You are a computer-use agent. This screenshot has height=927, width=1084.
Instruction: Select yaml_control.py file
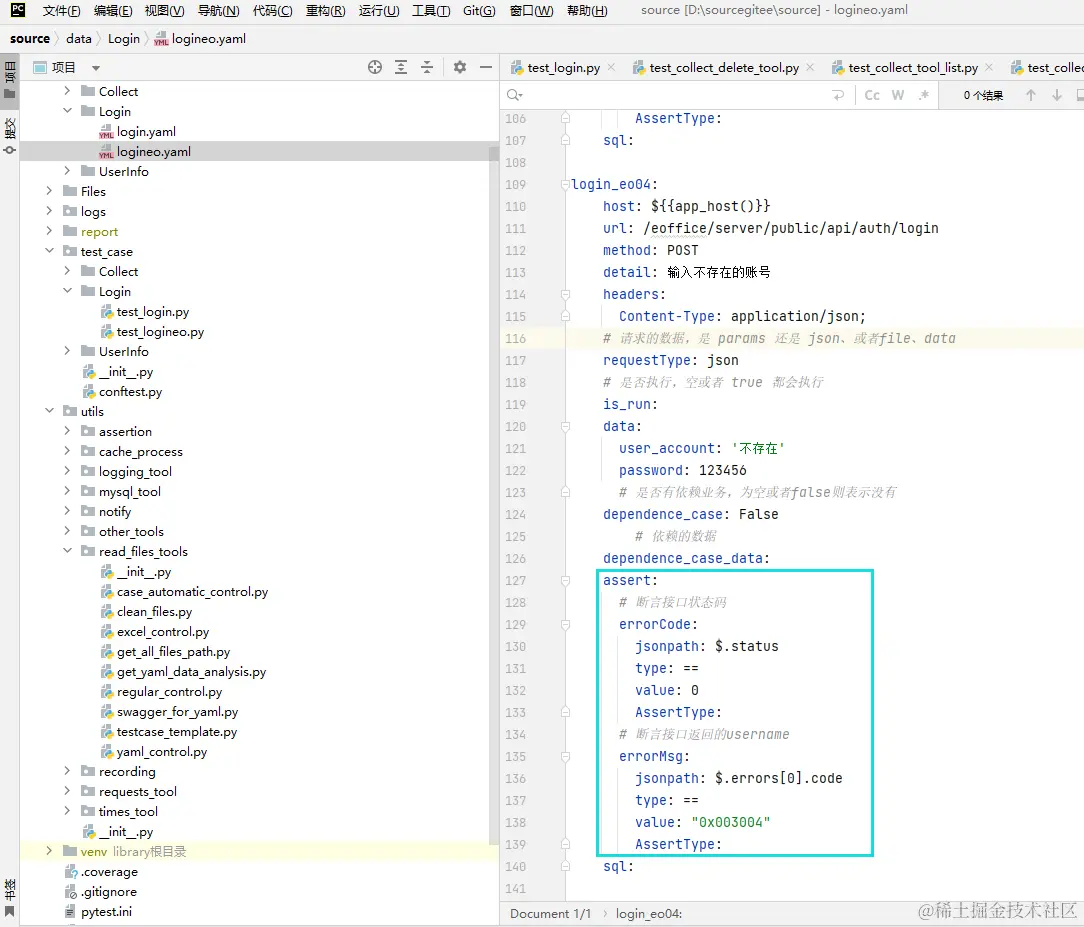click(x=162, y=752)
